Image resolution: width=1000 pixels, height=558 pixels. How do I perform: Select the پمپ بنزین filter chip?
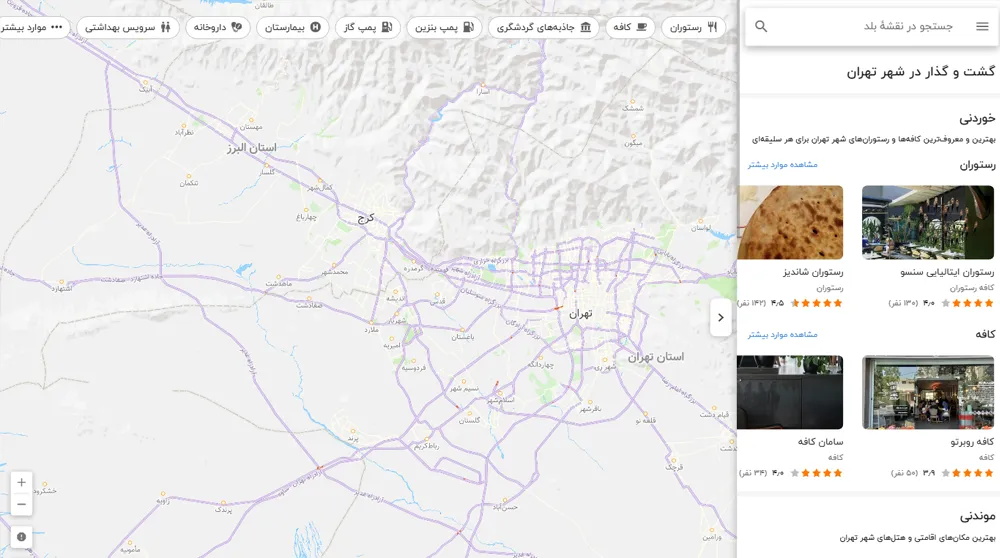coord(444,27)
